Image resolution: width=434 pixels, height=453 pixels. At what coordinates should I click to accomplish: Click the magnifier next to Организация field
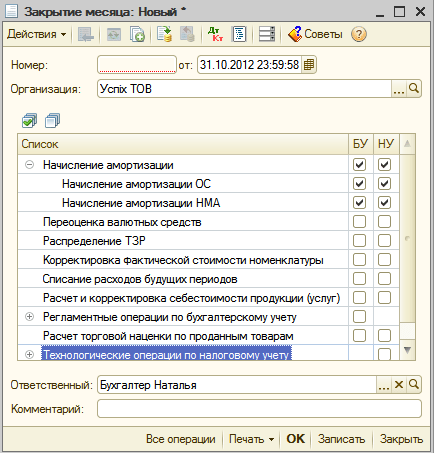(x=414, y=89)
